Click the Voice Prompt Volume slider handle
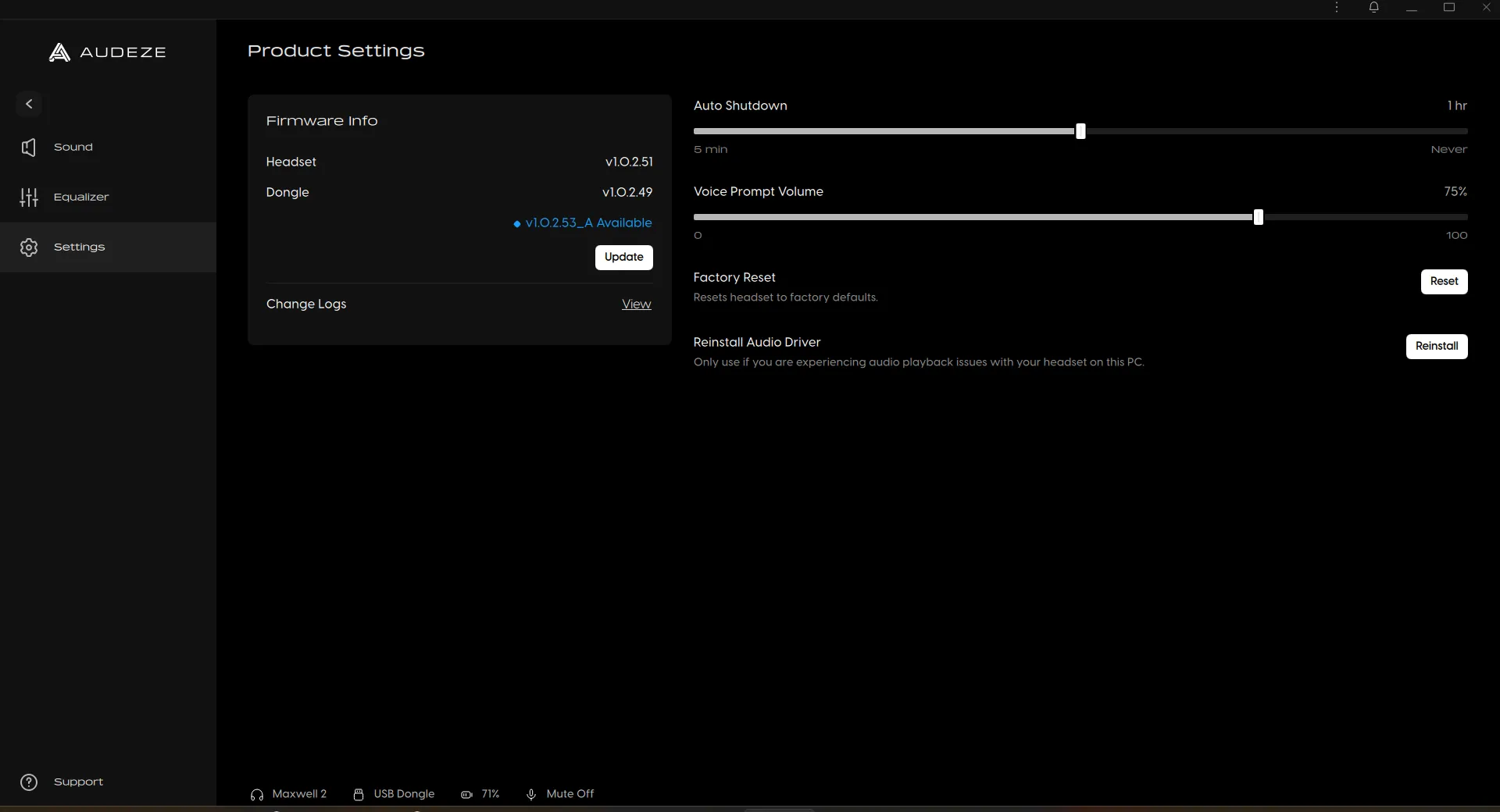This screenshot has width=1500, height=812. tap(1259, 217)
